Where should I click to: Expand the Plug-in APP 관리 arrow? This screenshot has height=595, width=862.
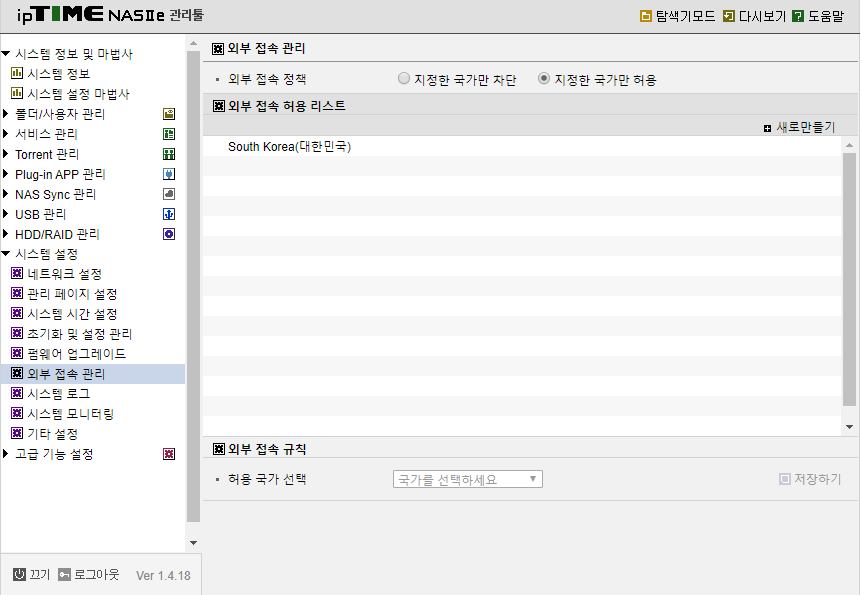coord(5,174)
